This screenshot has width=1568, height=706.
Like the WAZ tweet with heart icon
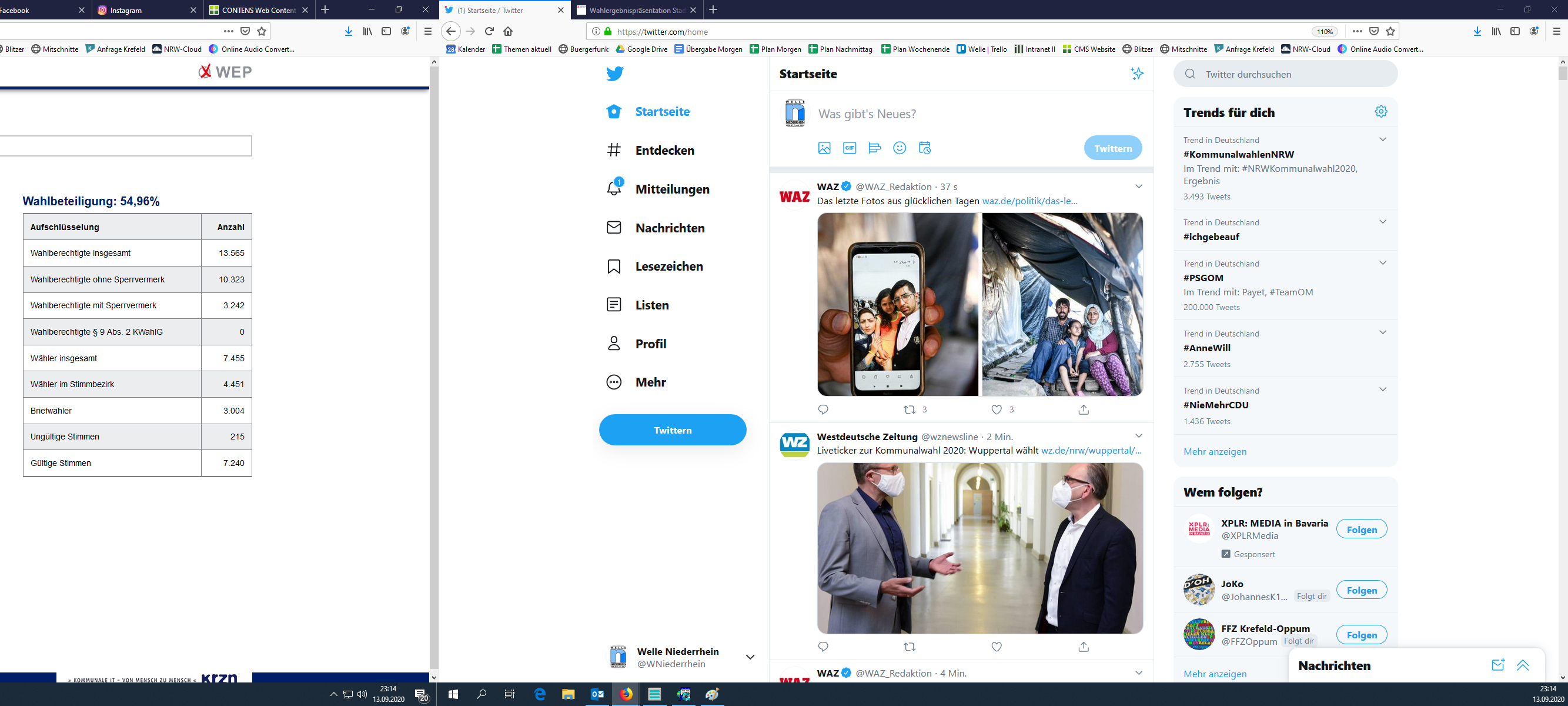coord(997,410)
